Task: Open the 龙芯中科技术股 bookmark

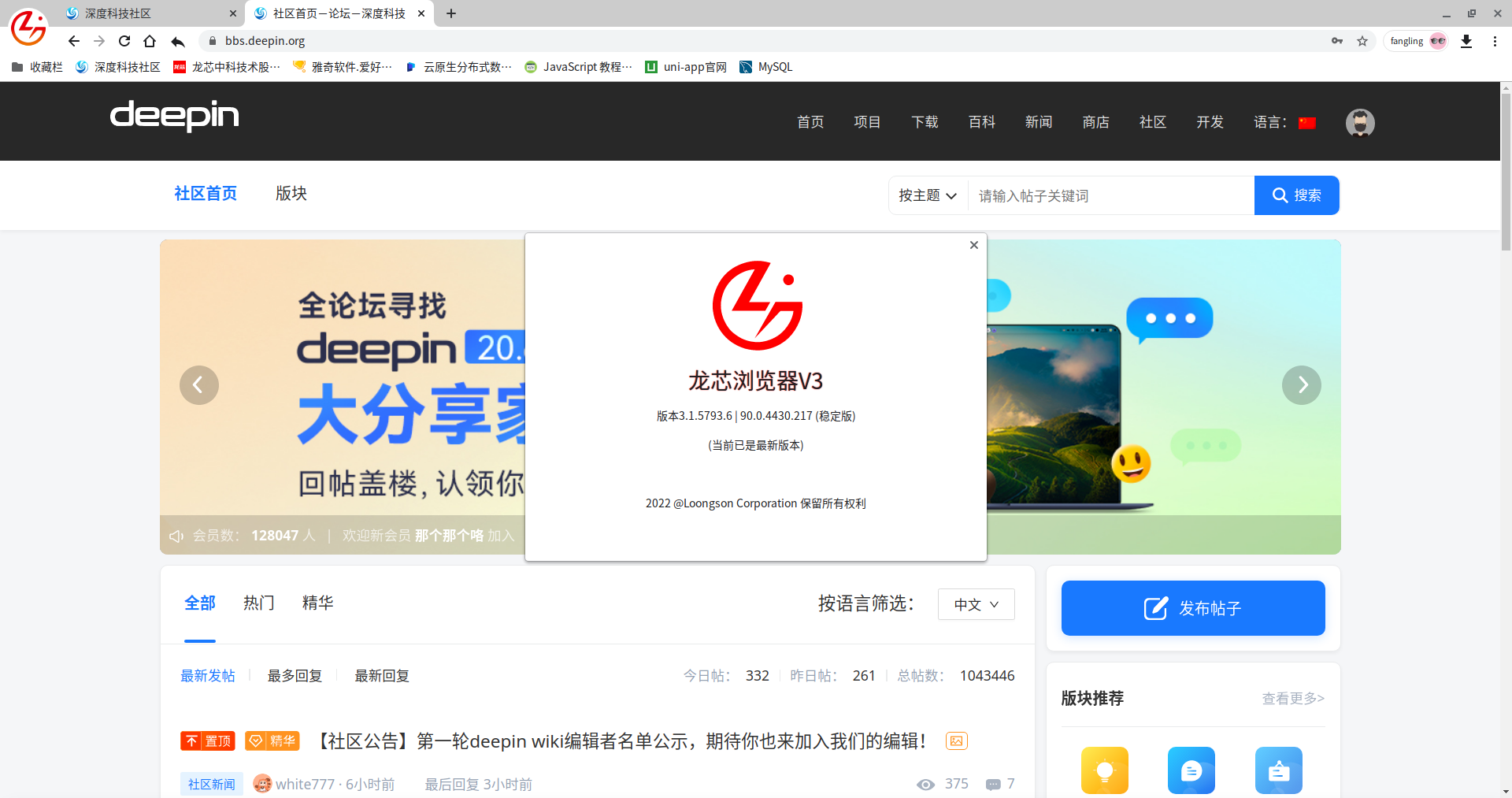Action: [x=227, y=67]
